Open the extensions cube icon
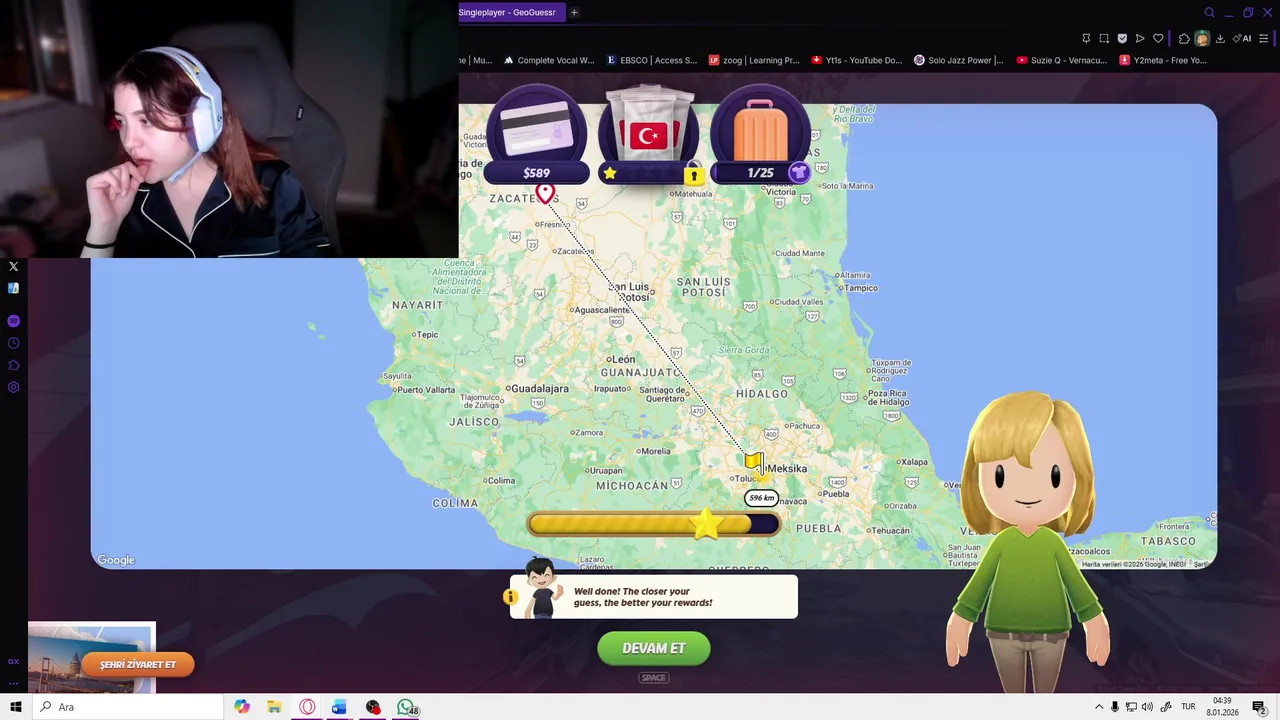 1184,38
